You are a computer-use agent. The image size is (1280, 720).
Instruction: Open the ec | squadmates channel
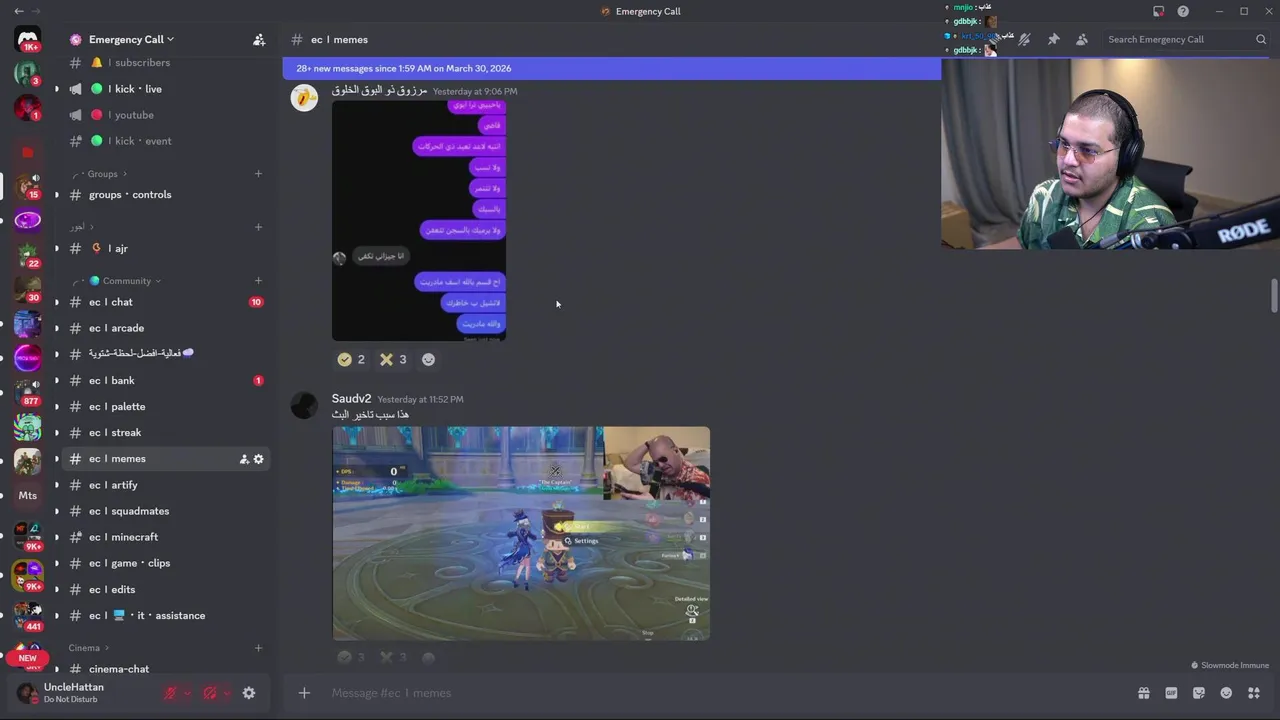pyautogui.click(x=167, y=511)
